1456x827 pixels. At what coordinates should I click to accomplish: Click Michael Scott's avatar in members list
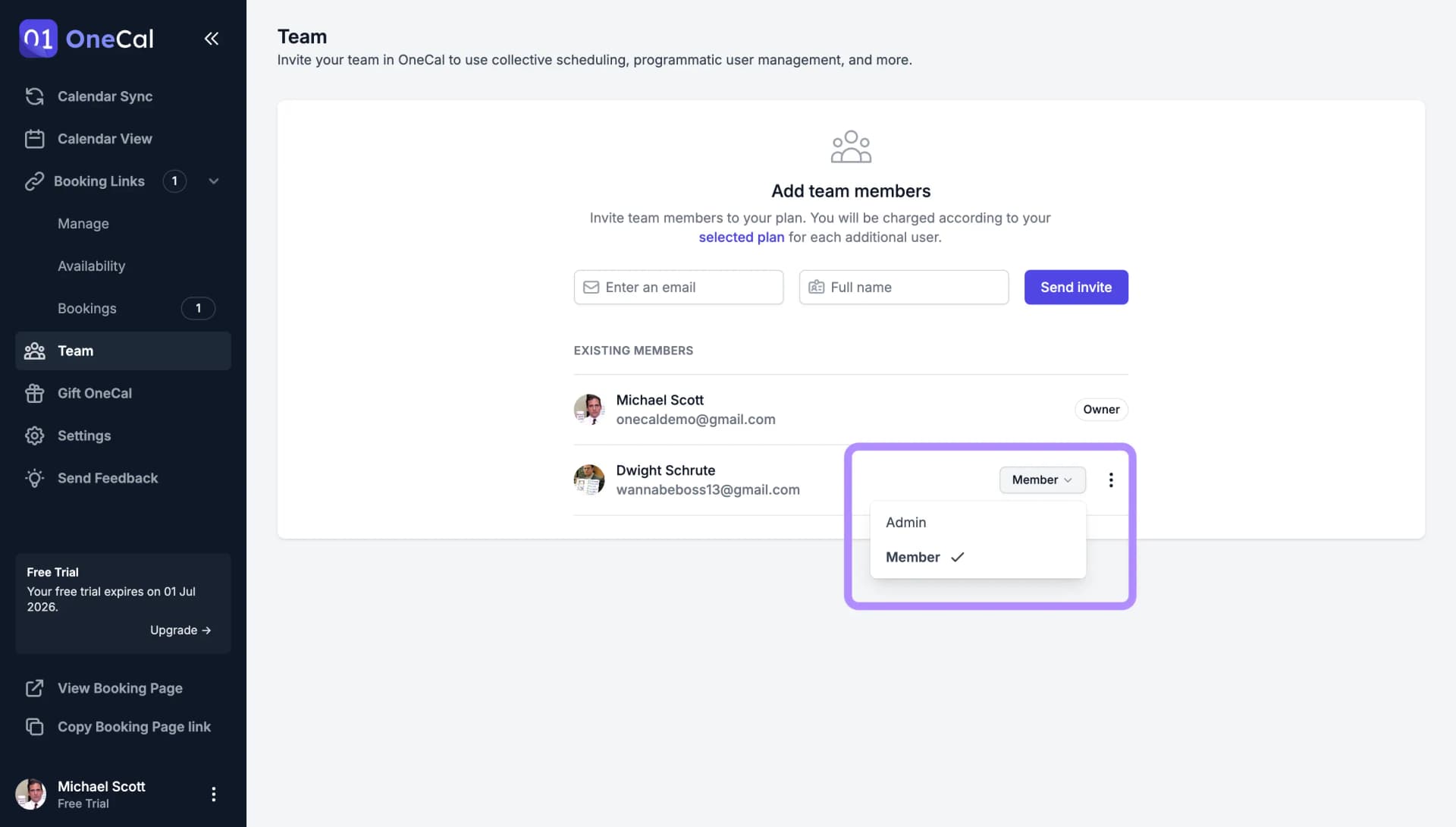(589, 409)
